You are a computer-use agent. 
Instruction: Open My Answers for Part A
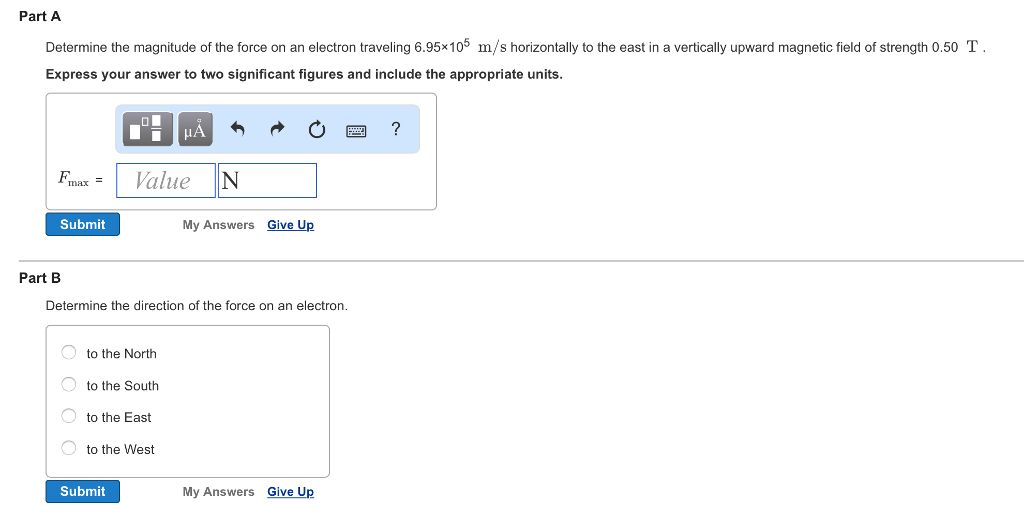pos(218,225)
